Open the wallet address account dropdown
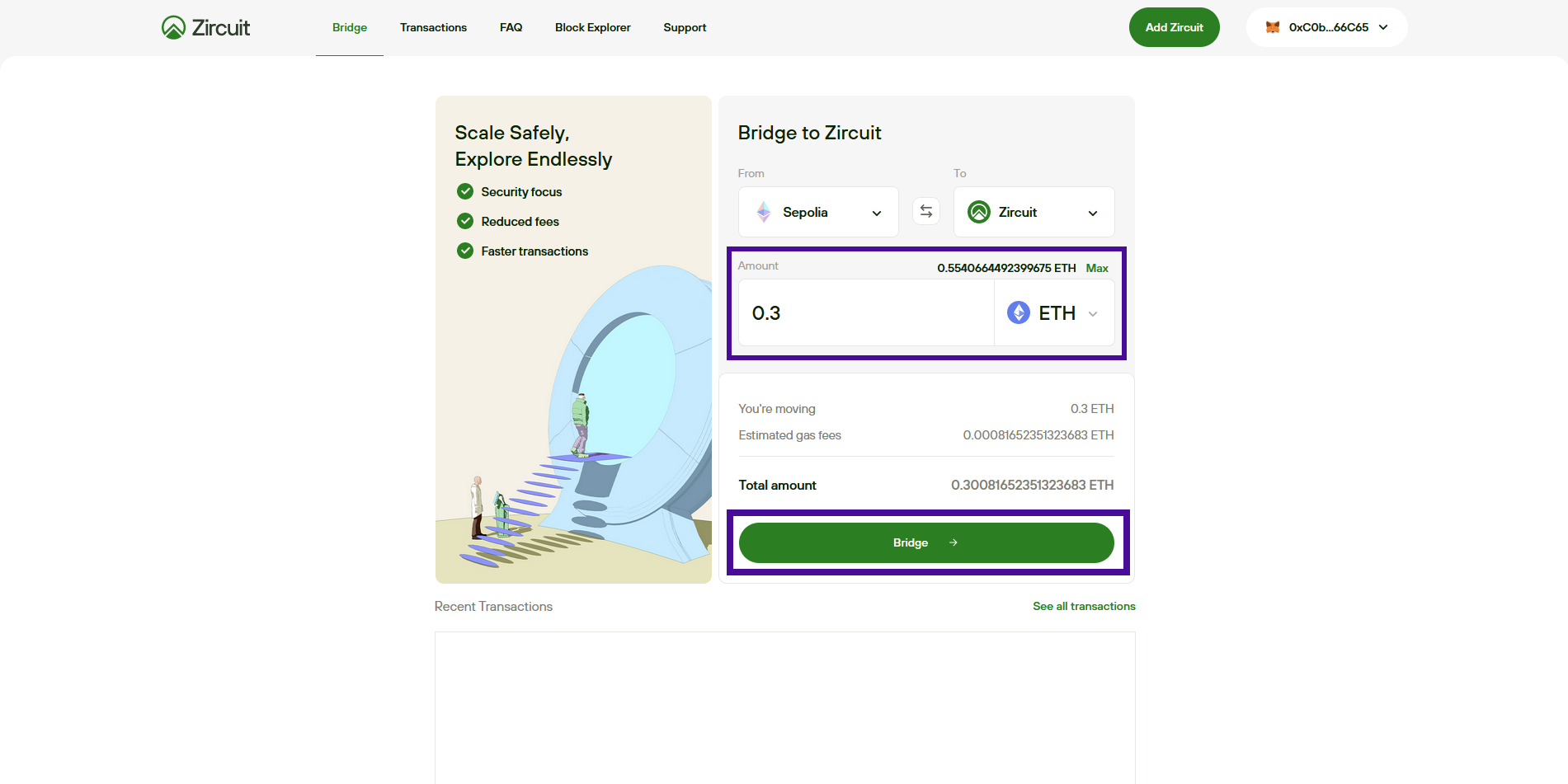The image size is (1568, 784). tap(1383, 27)
